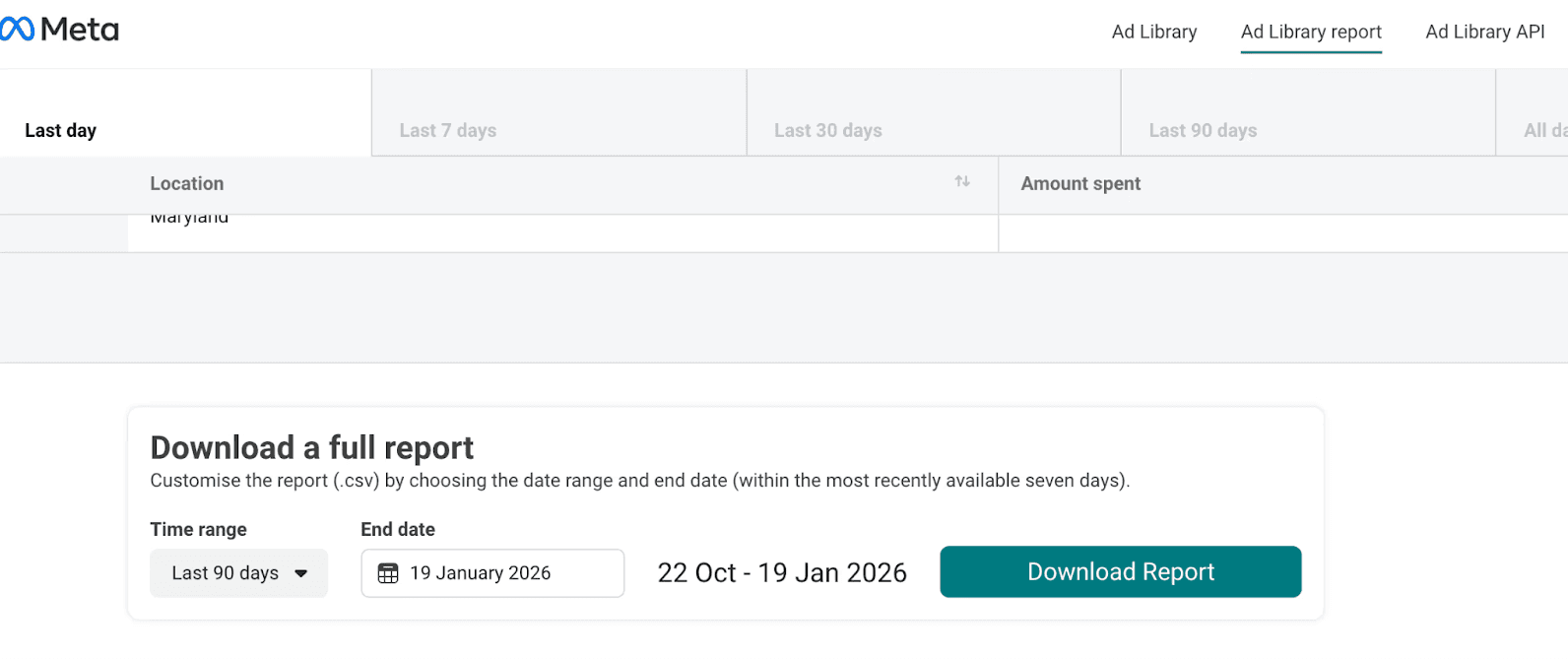Click the calendar icon in End date
The image size is (1568, 659).
coord(388,573)
